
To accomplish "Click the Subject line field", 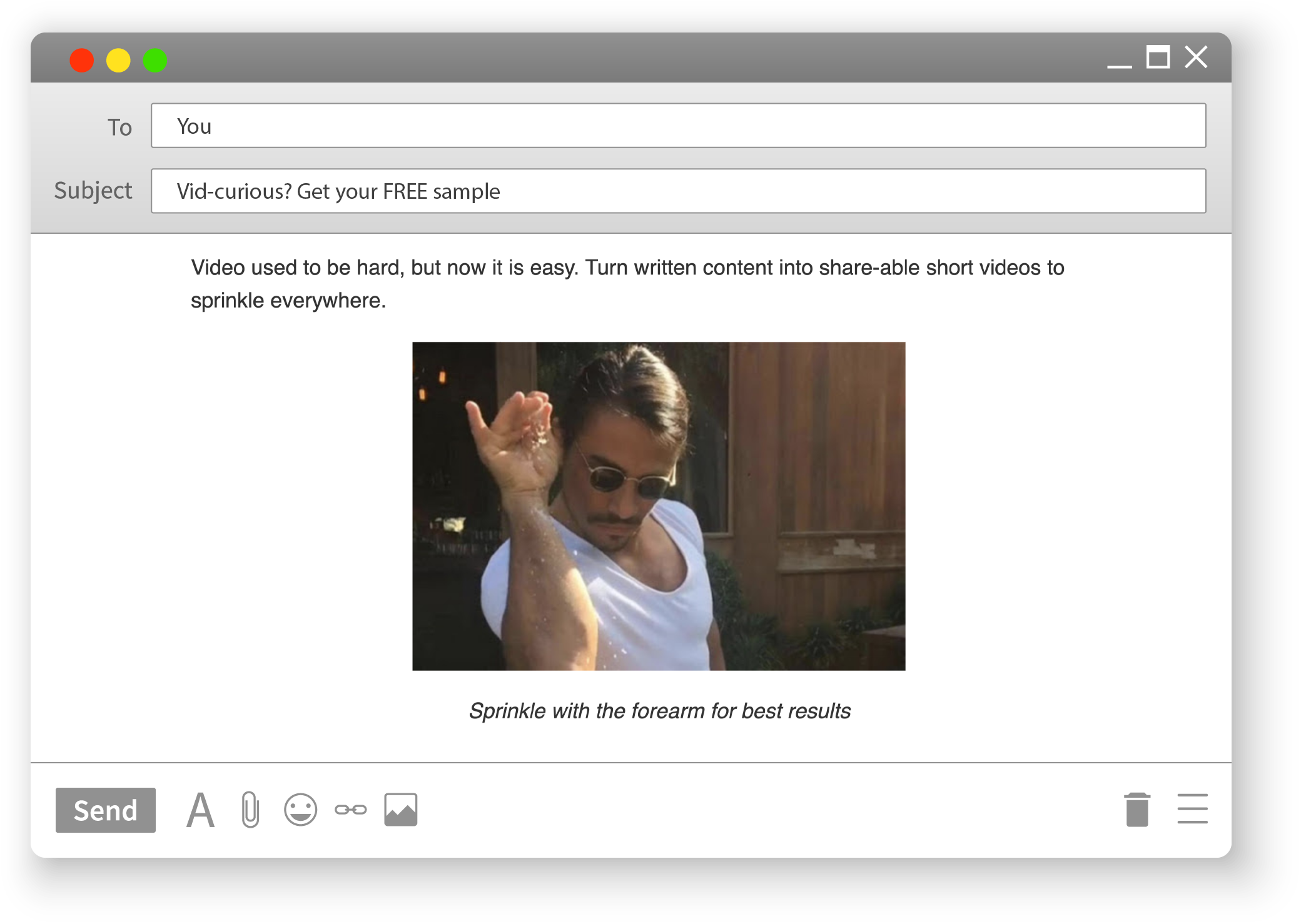I will 678,191.
